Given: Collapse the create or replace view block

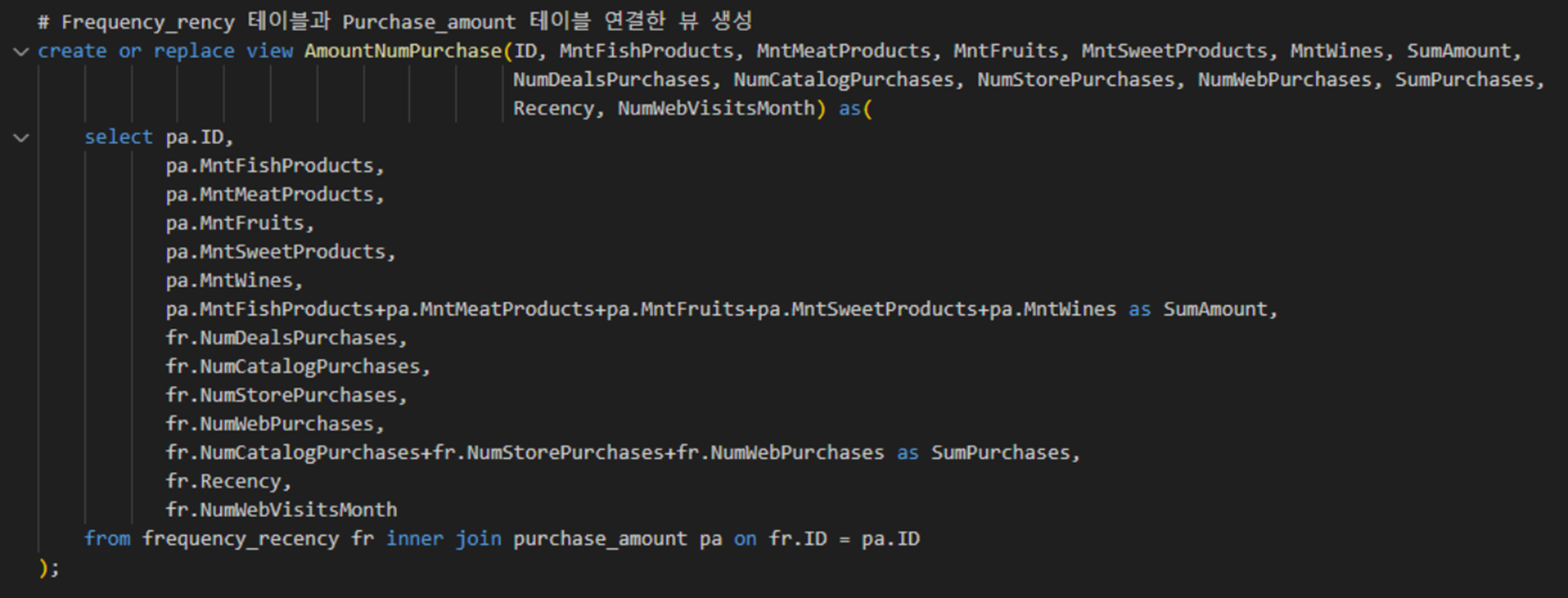Looking at the screenshot, I should [x=21, y=51].
